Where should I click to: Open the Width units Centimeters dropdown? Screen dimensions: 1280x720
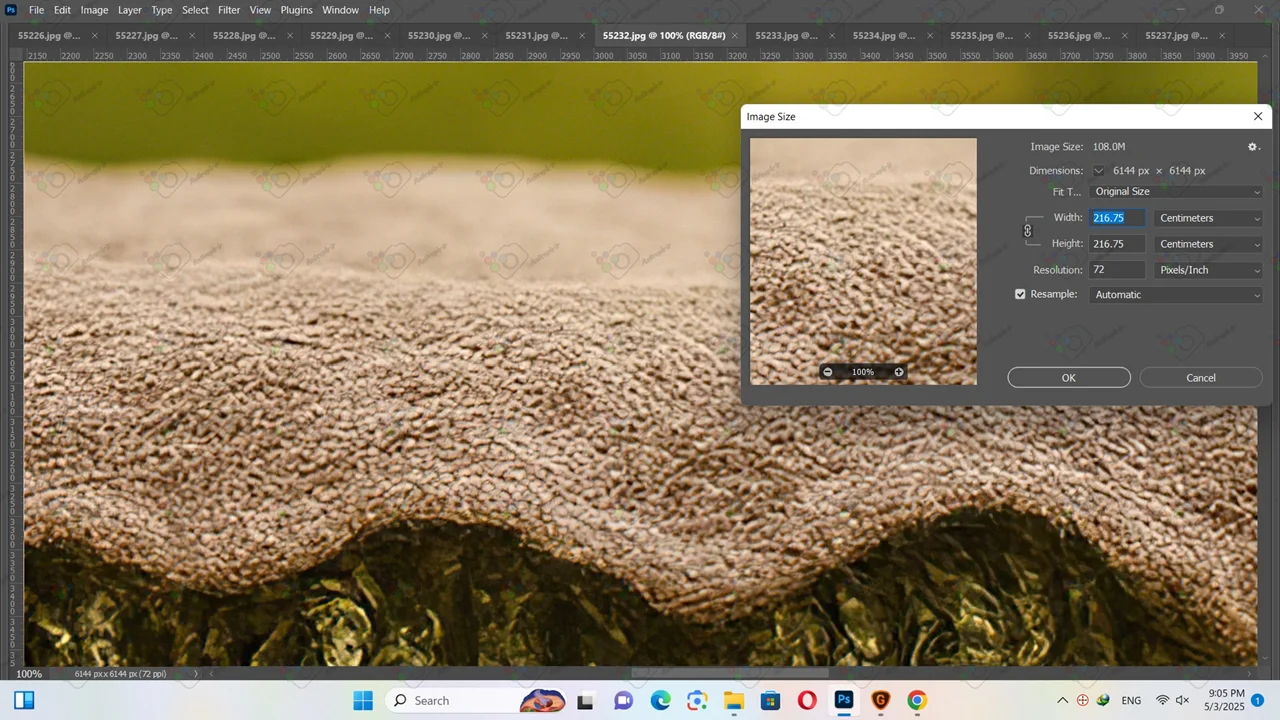(x=1208, y=218)
